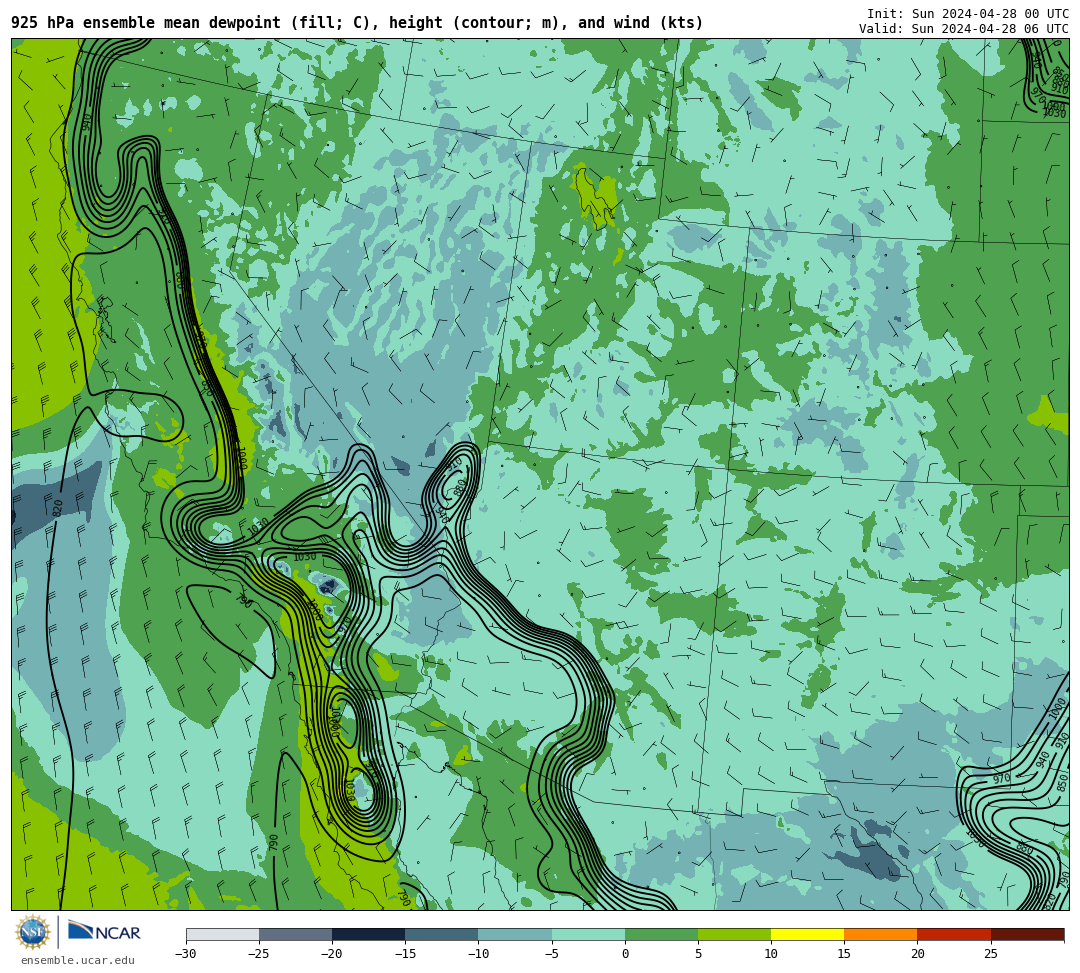Click the colorbar tick label 10
This screenshot has height=973, width=1080.
(771, 954)
